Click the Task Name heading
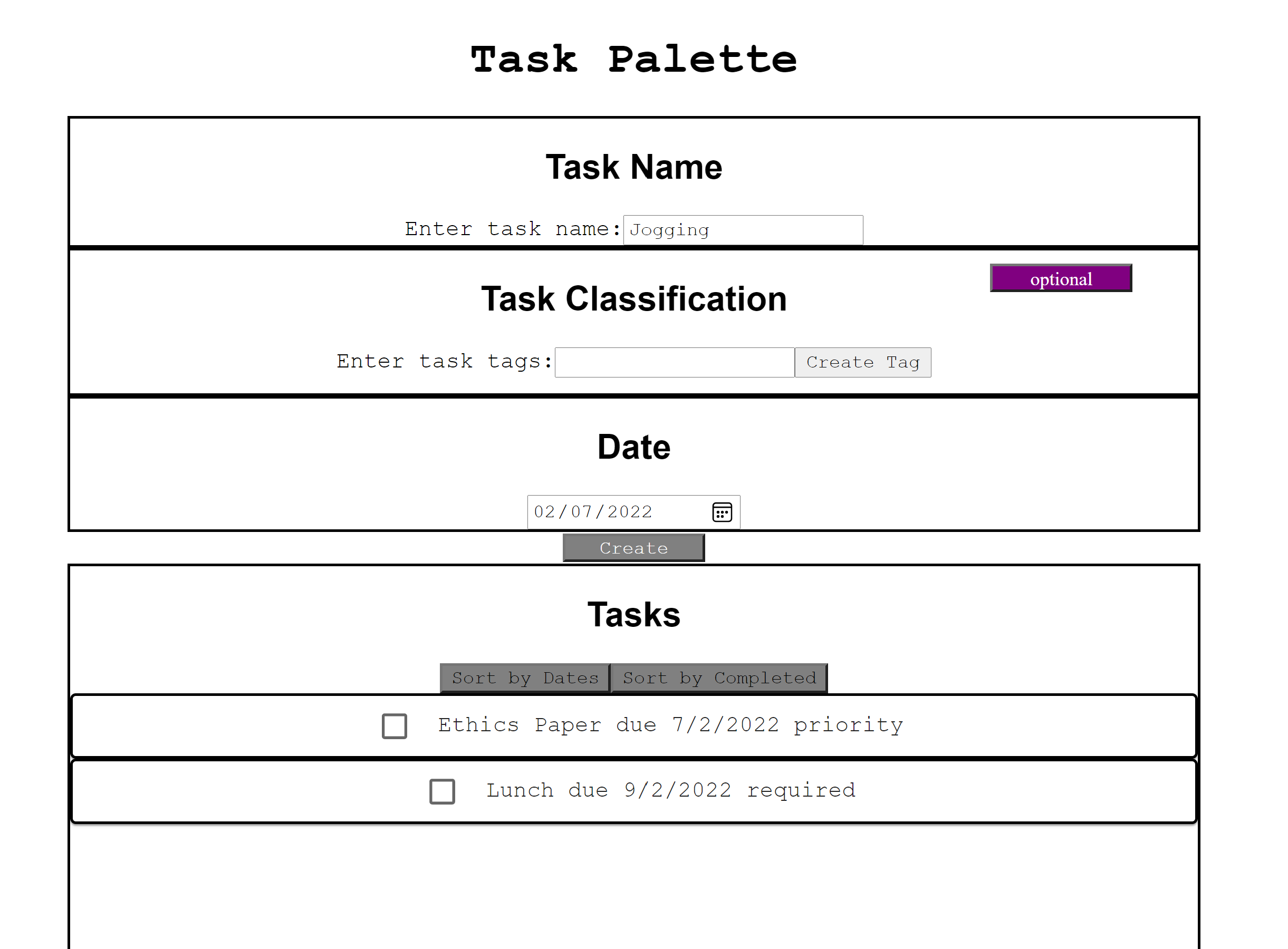Viewport: 1288px width, 949px height. click(x=633, y=167)
